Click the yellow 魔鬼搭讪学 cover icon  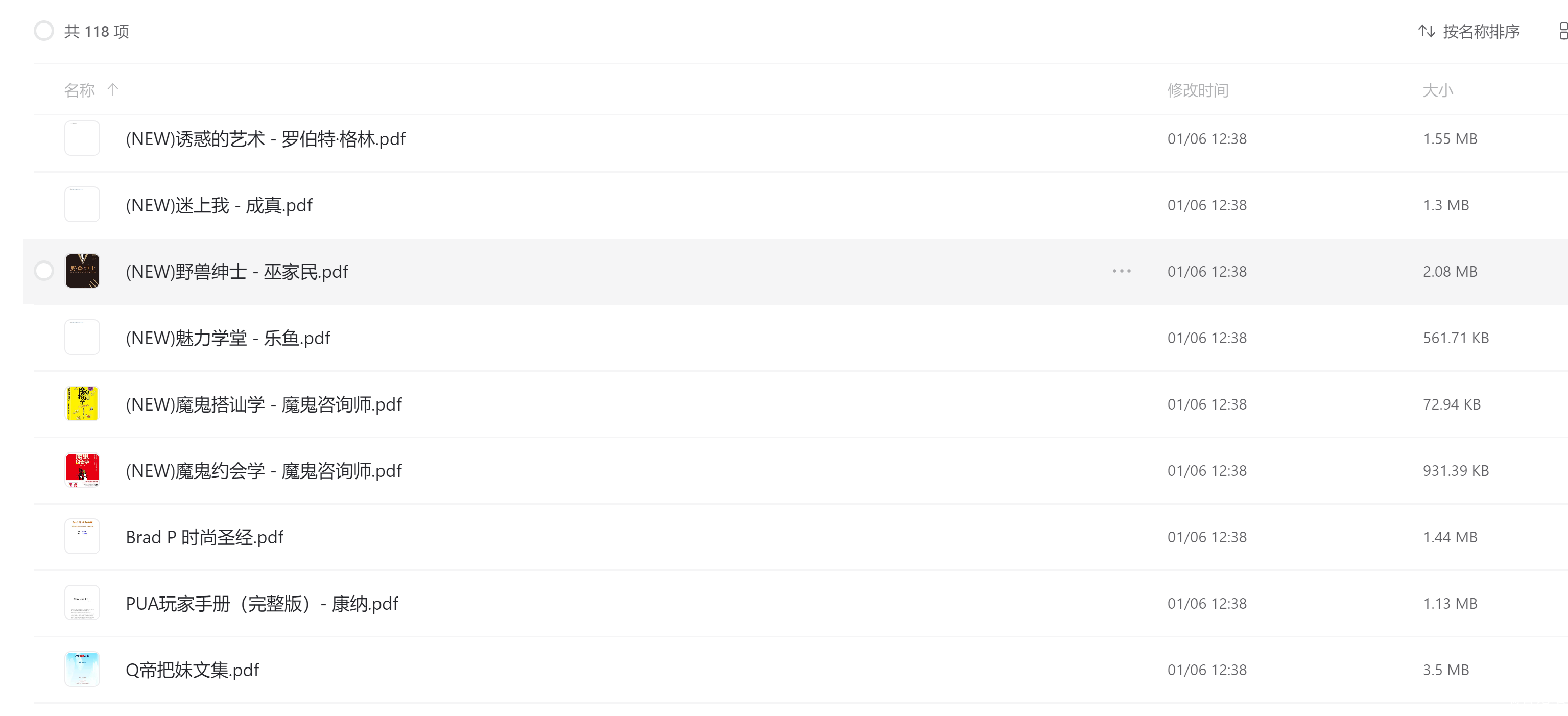(x=82, y=403)
